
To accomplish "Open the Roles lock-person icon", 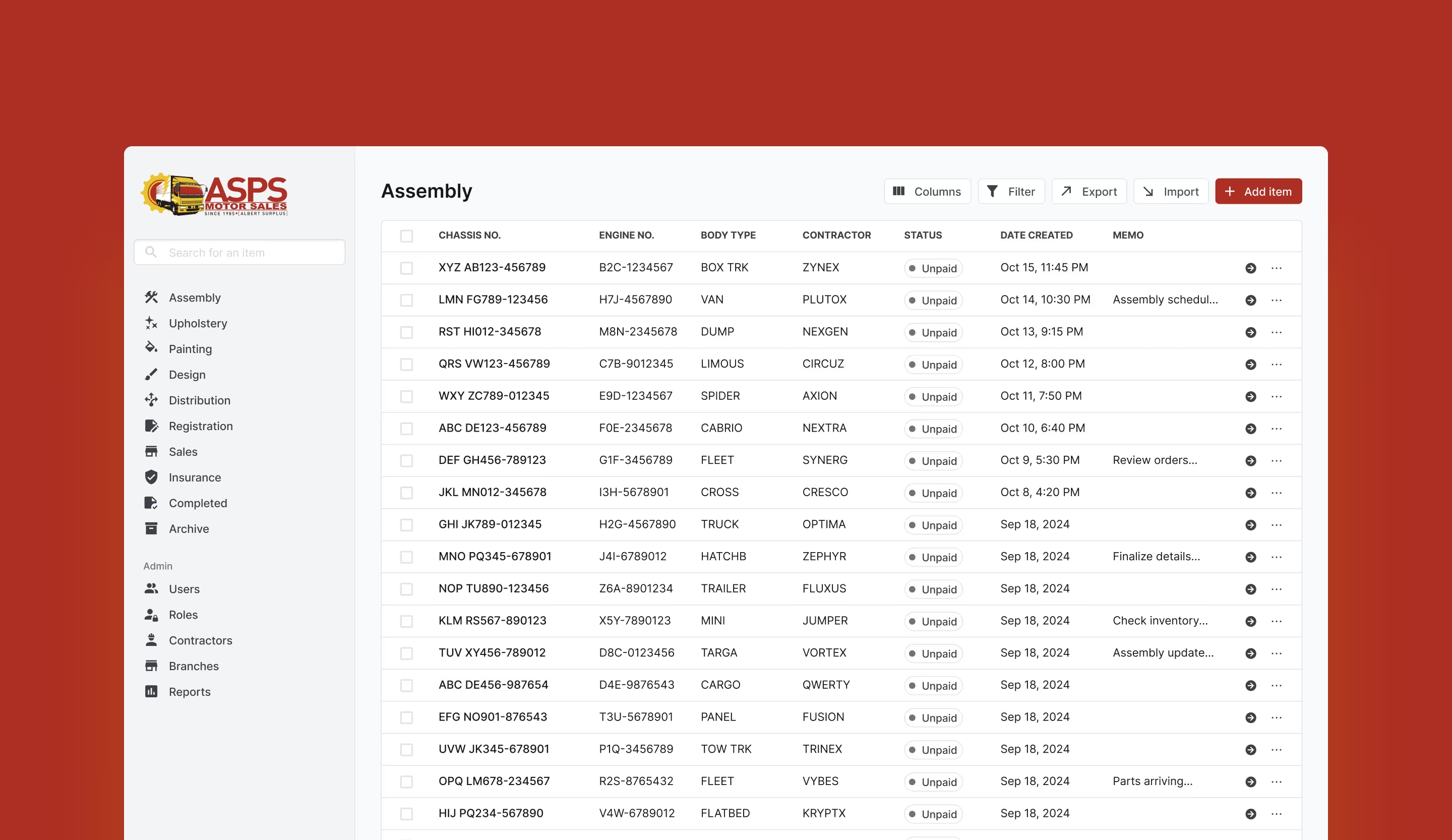I will (151, 614).
